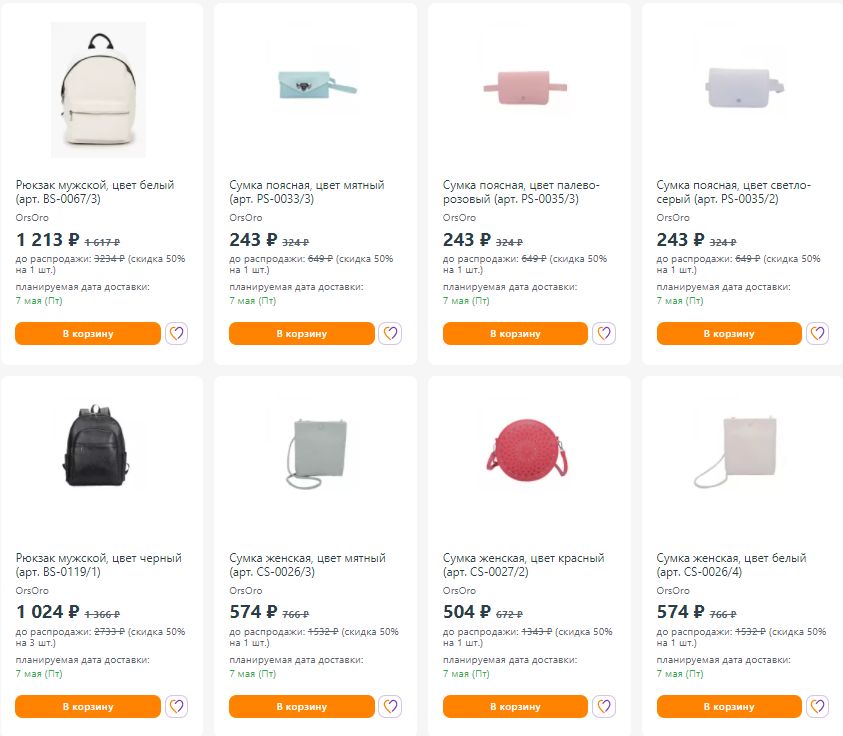The image size is (843, 736).
Task: Click heart icon for mint women's bag
Action: click(390, 706)
